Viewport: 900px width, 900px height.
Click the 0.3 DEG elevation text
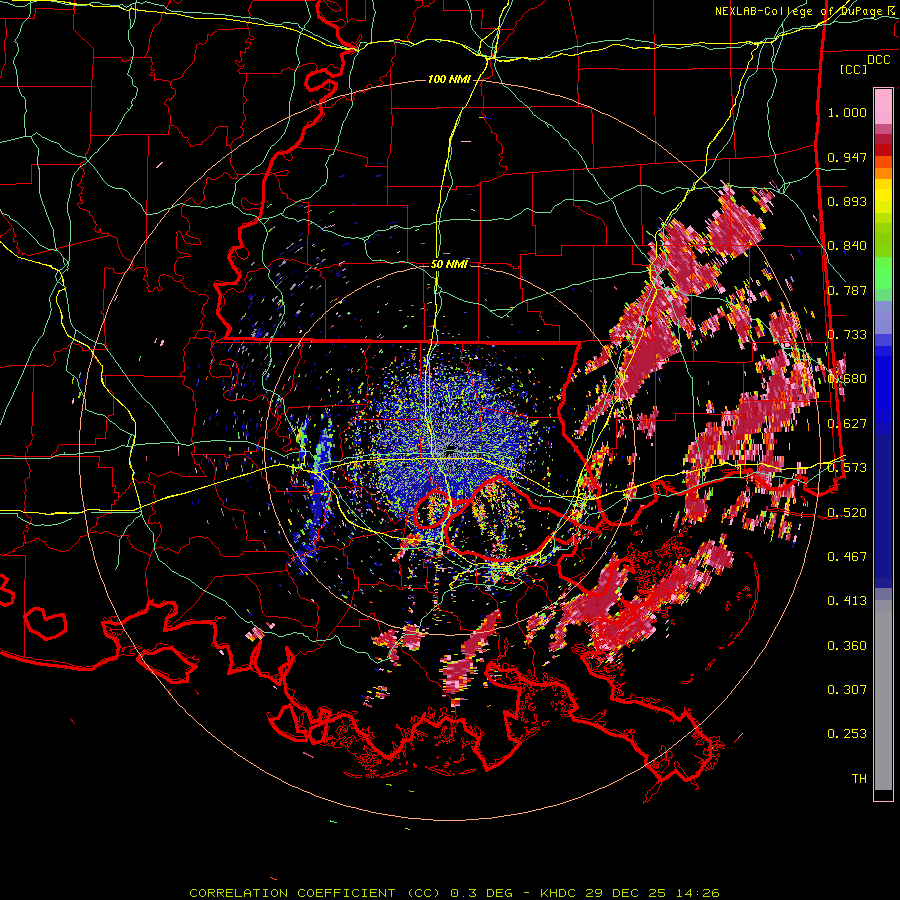[481, 893]
